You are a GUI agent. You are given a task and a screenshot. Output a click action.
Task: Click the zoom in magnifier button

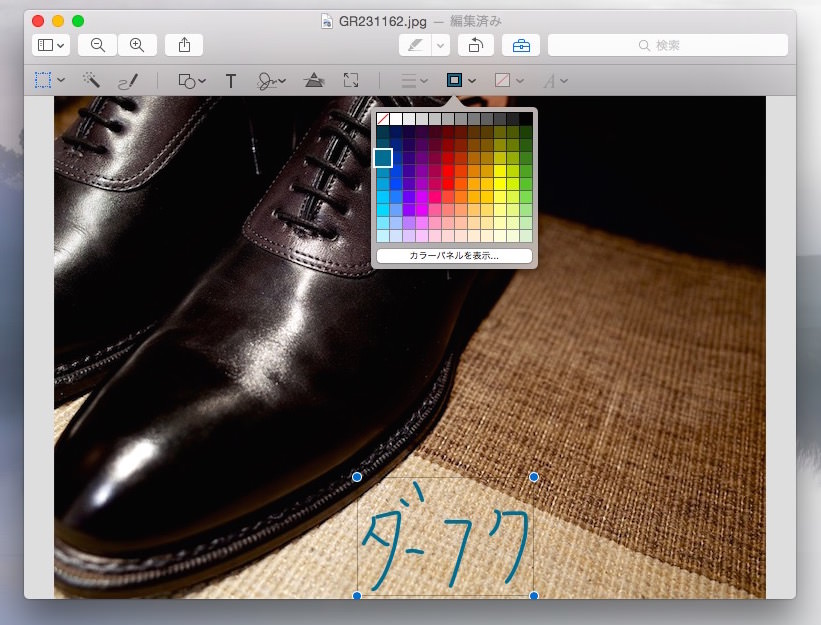[x=137, y=46]
